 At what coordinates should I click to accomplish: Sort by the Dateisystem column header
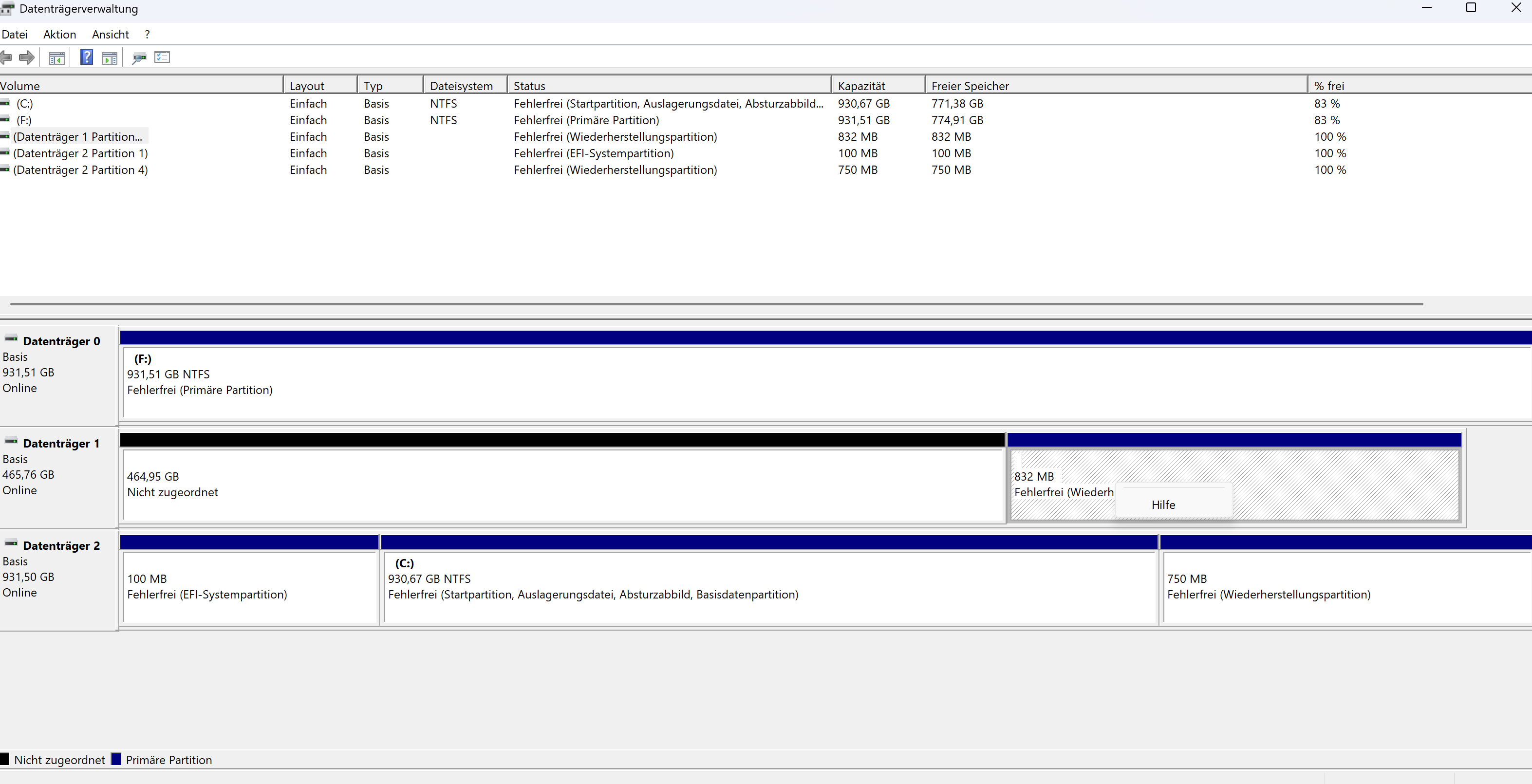point(461,86)
